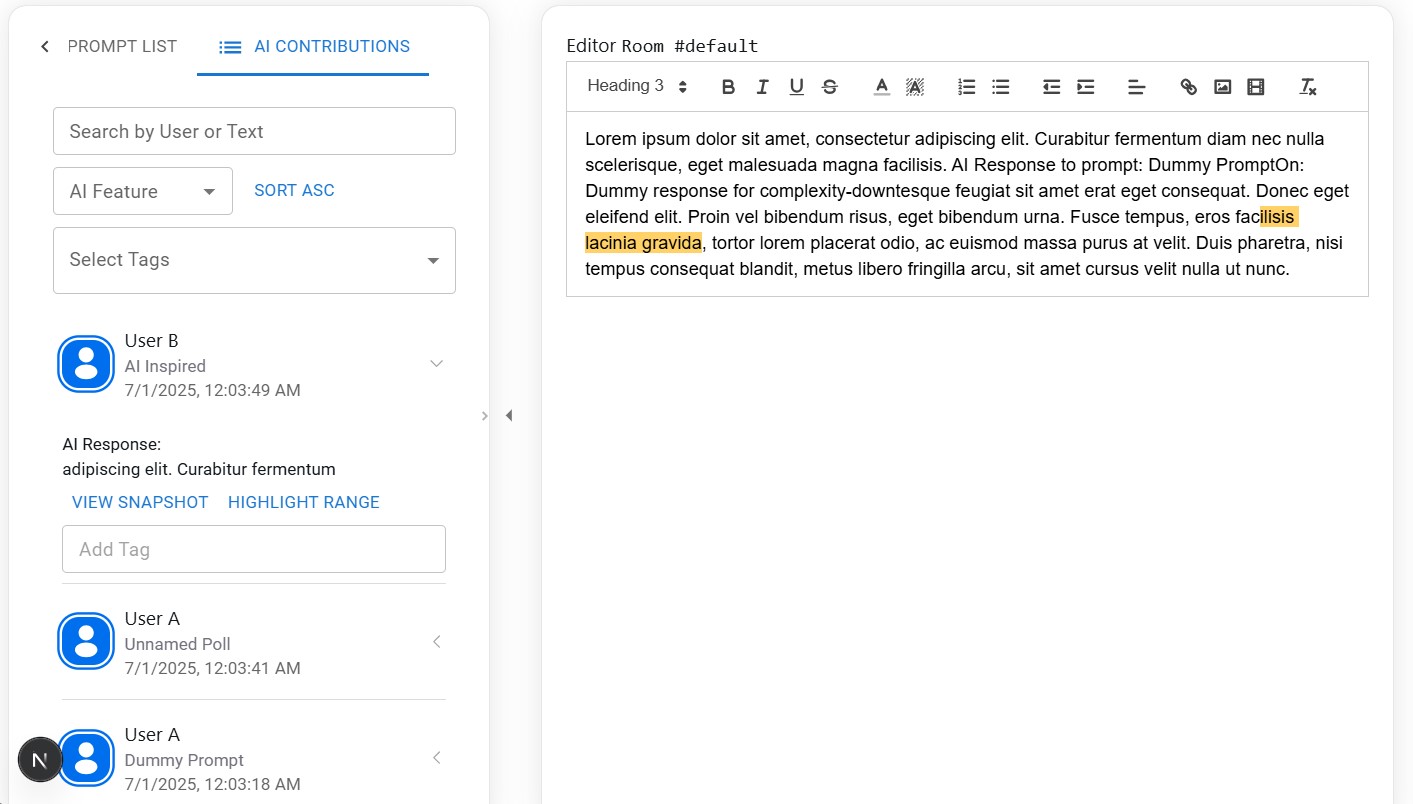Click the Unnamed Poll User A avatar

click(x=86, y=642)
